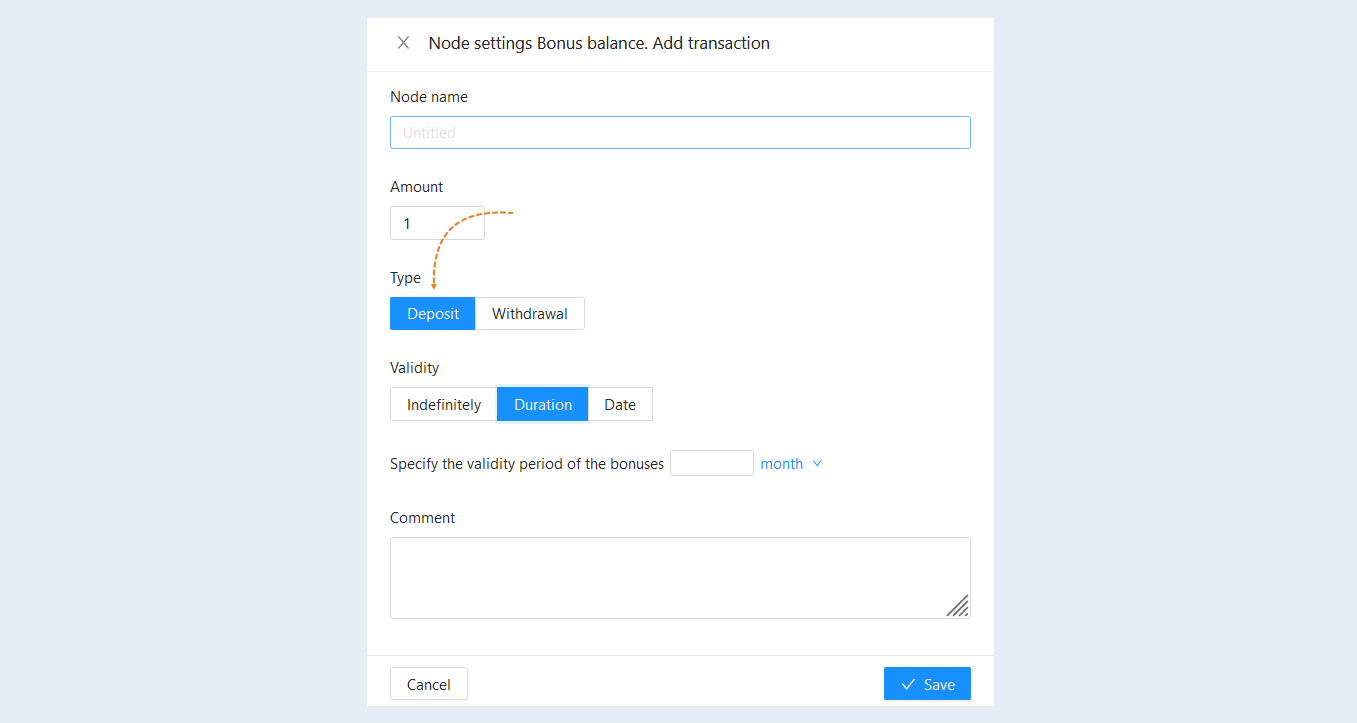Expand the month chevron arrow

click(817, 463)
